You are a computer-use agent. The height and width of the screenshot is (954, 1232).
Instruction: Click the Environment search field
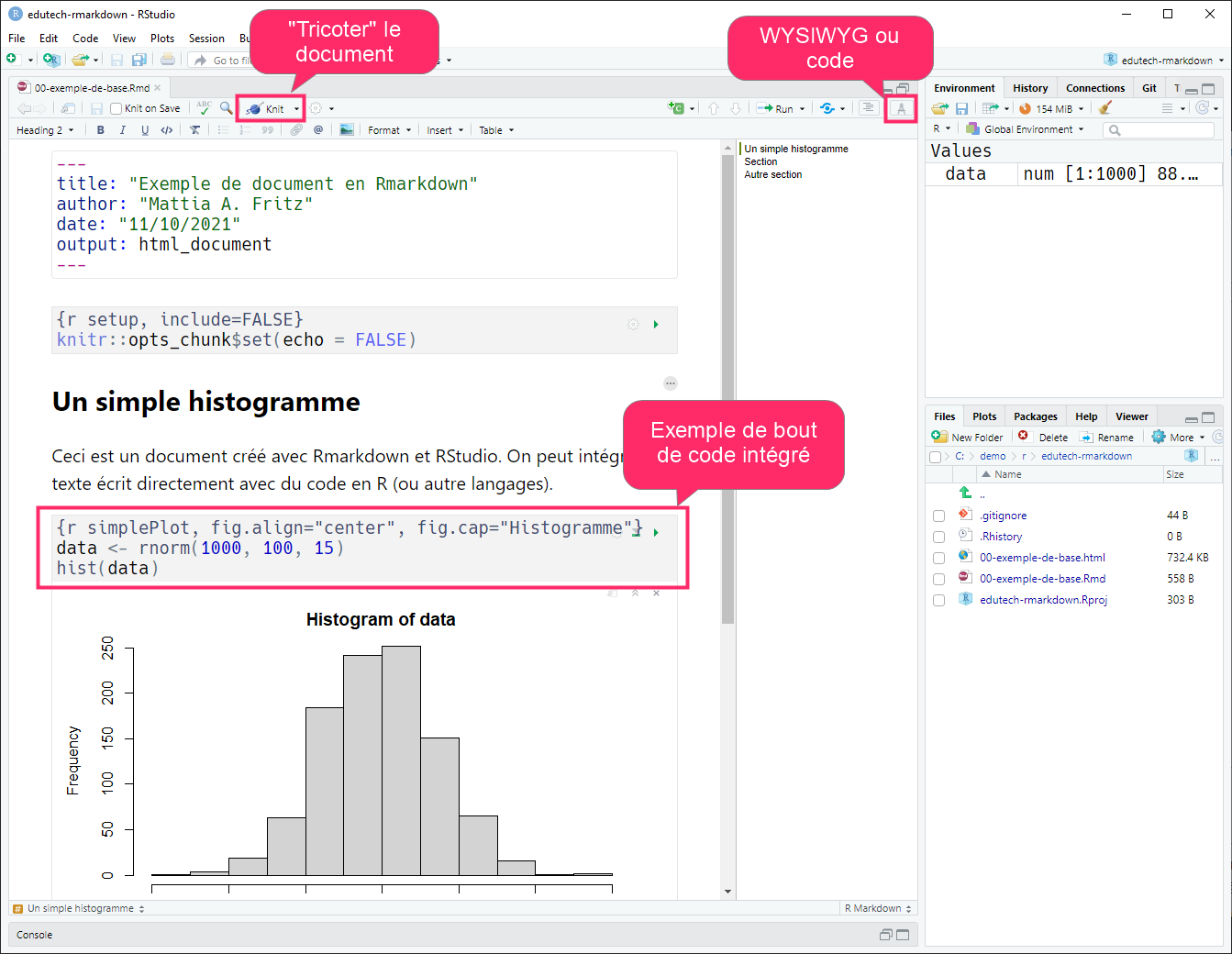[x=1160, y=130]
